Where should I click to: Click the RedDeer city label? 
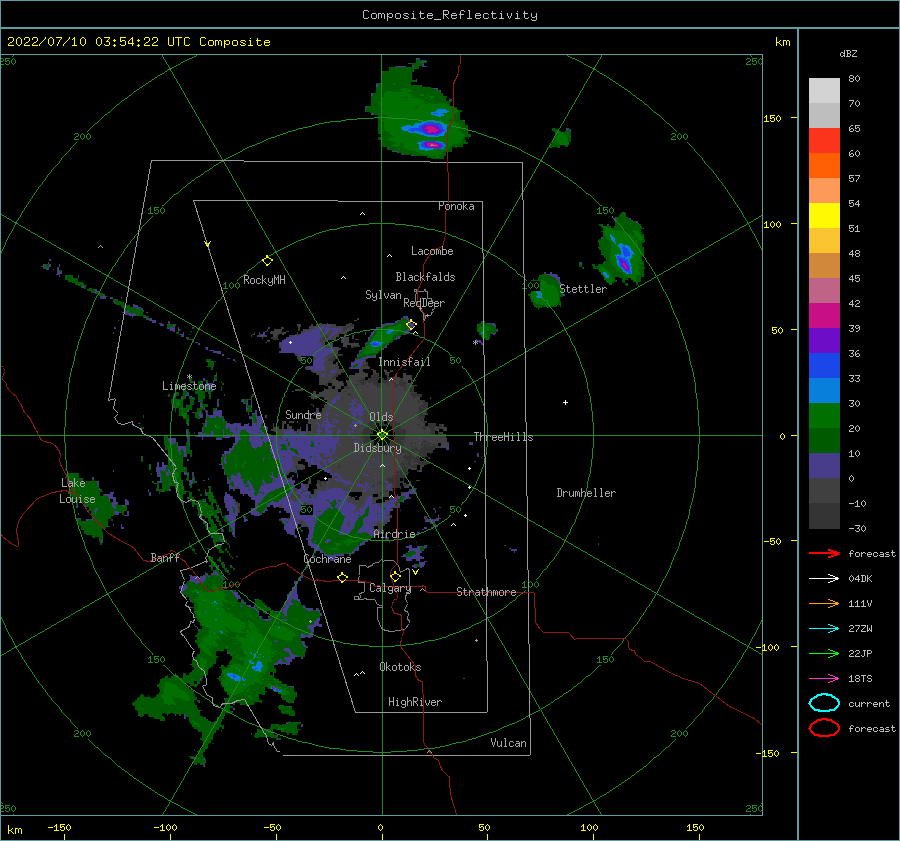[x=424, y=303]
